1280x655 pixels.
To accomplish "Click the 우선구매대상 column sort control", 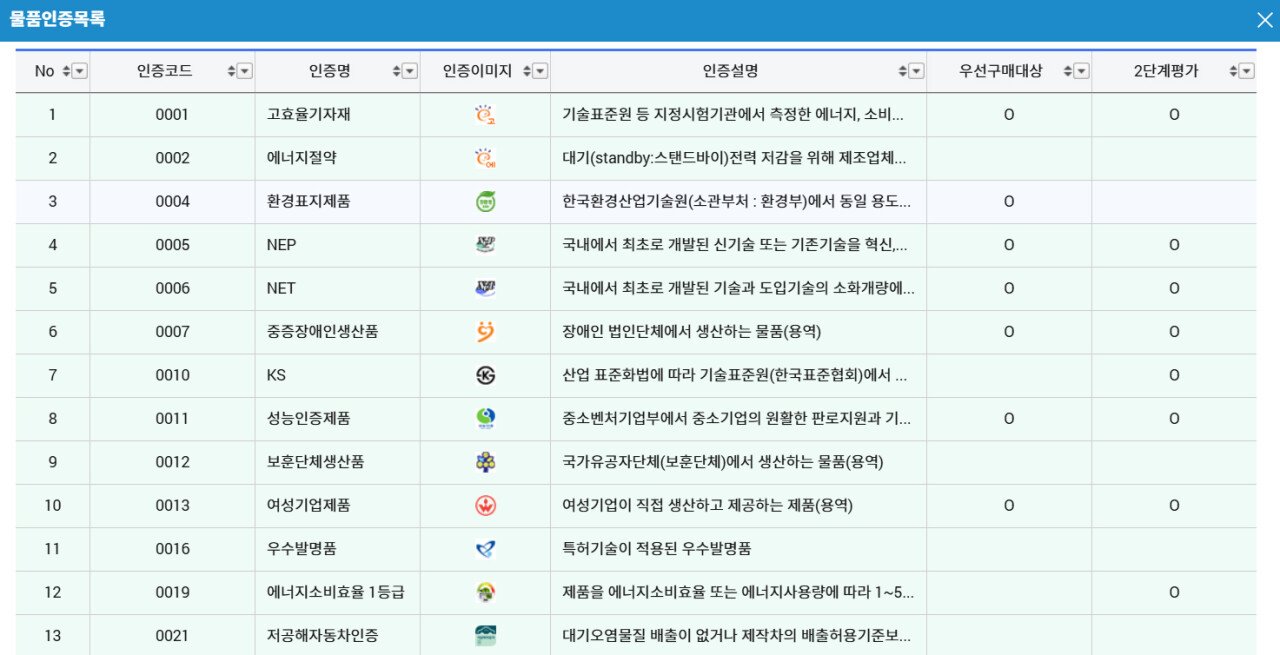I will point(1068,71).
